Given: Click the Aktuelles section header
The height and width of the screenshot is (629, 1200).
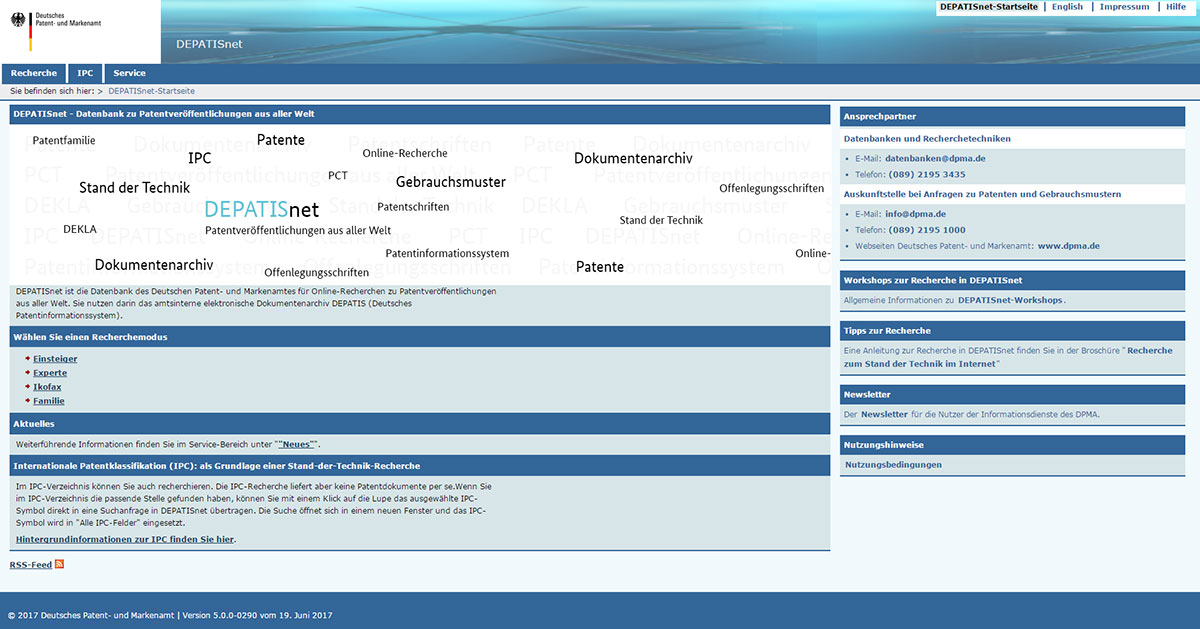Looking at the screenshot, I should coord(420,424).
